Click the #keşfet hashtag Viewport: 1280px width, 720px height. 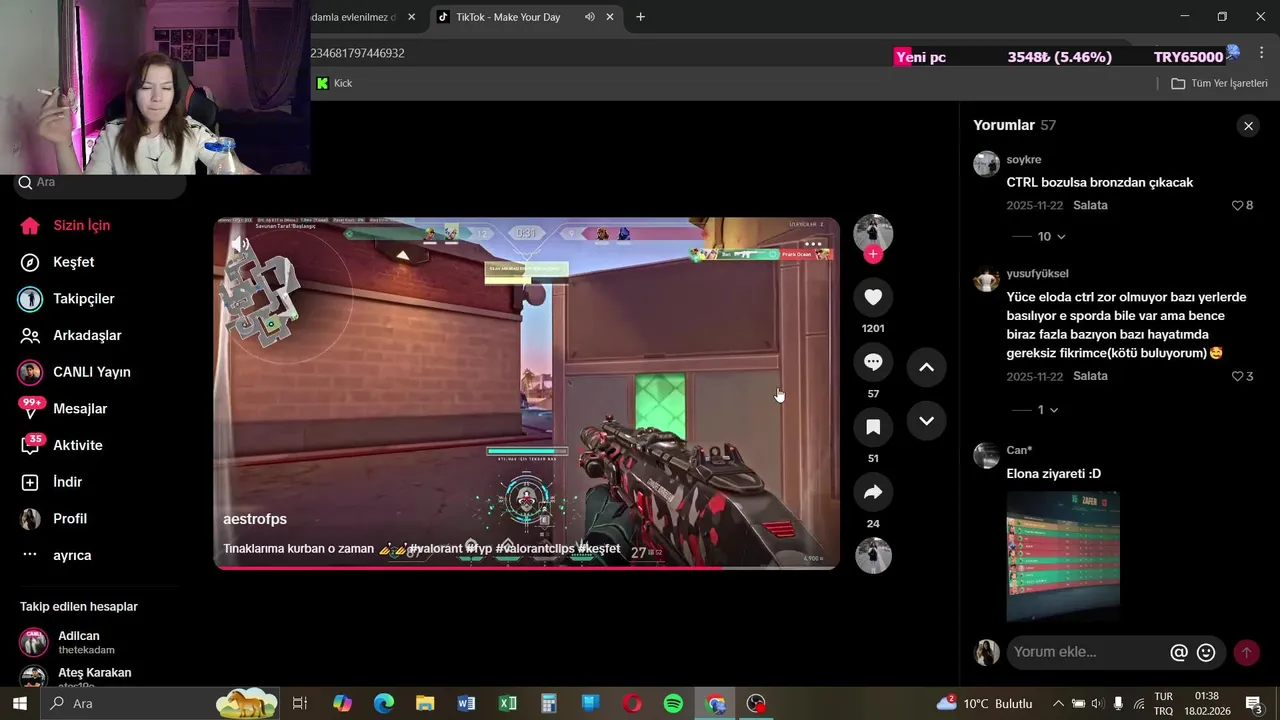tap(598, 549)
